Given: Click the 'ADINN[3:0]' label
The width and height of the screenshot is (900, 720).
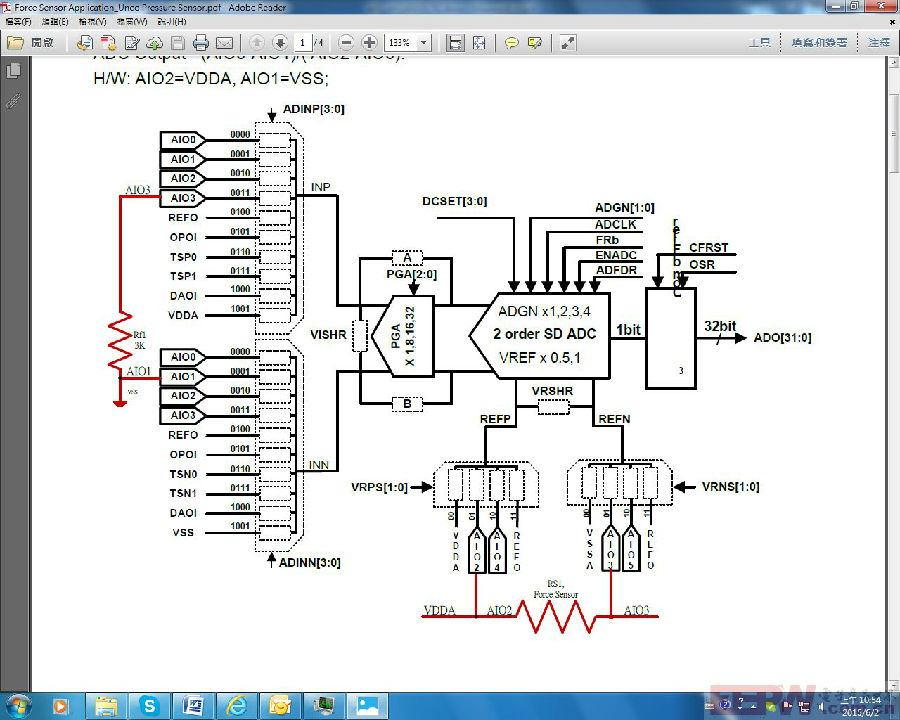Looking at the screenshot, I should pyautogui.click(x=309, y=563).
